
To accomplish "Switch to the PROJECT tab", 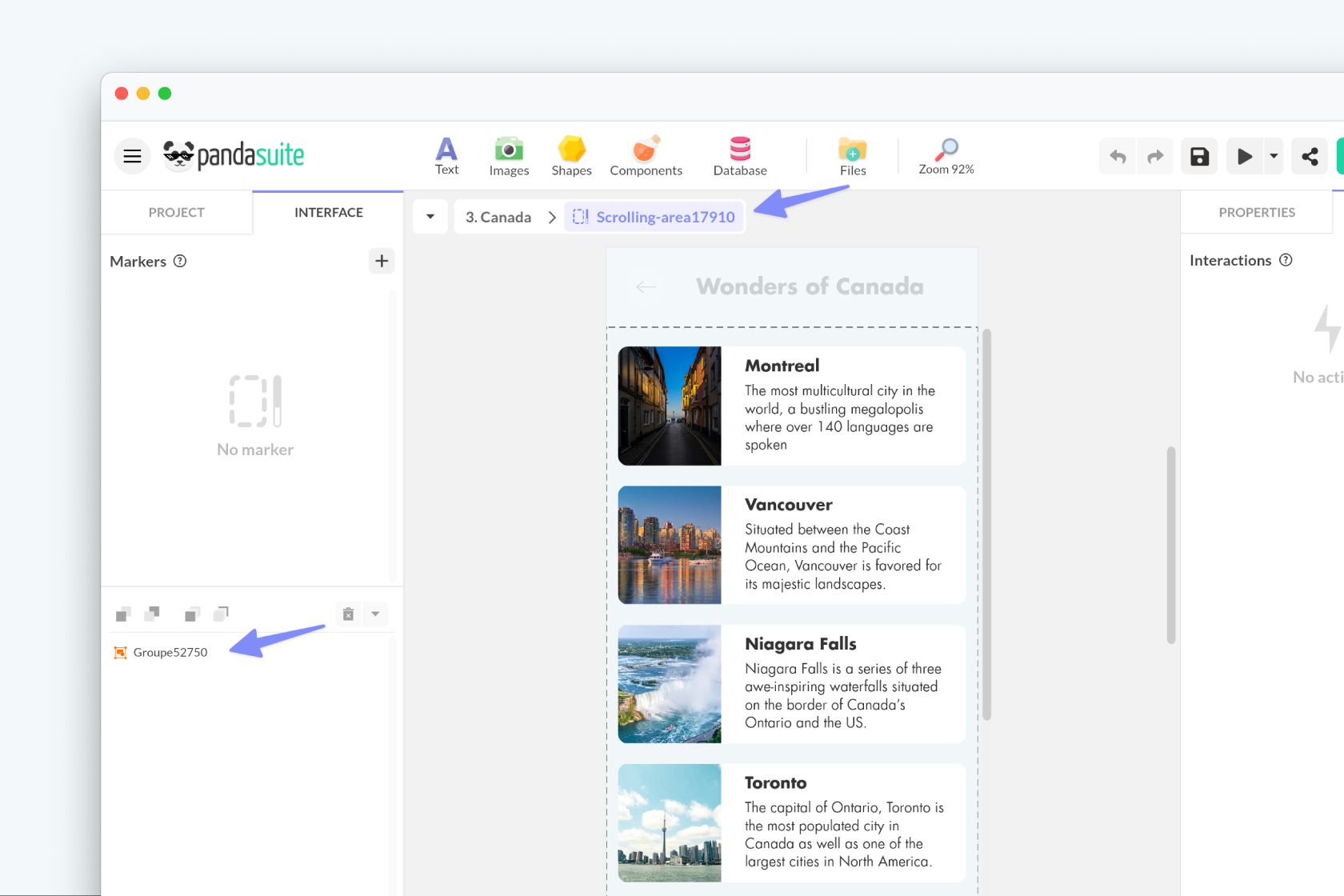I will (176, 212).
